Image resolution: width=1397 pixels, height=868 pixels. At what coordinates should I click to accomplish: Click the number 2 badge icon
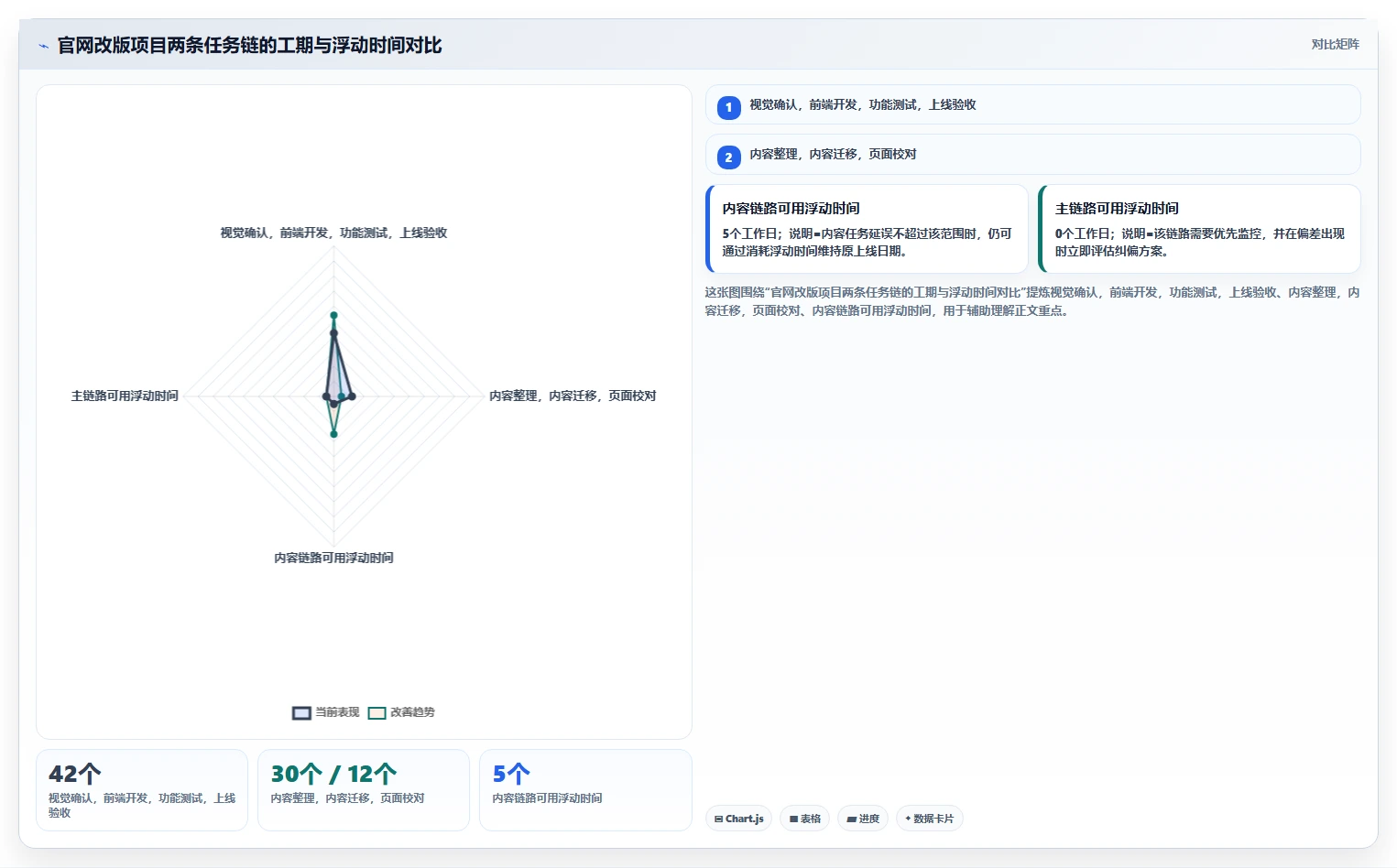[x=728, y=157]
